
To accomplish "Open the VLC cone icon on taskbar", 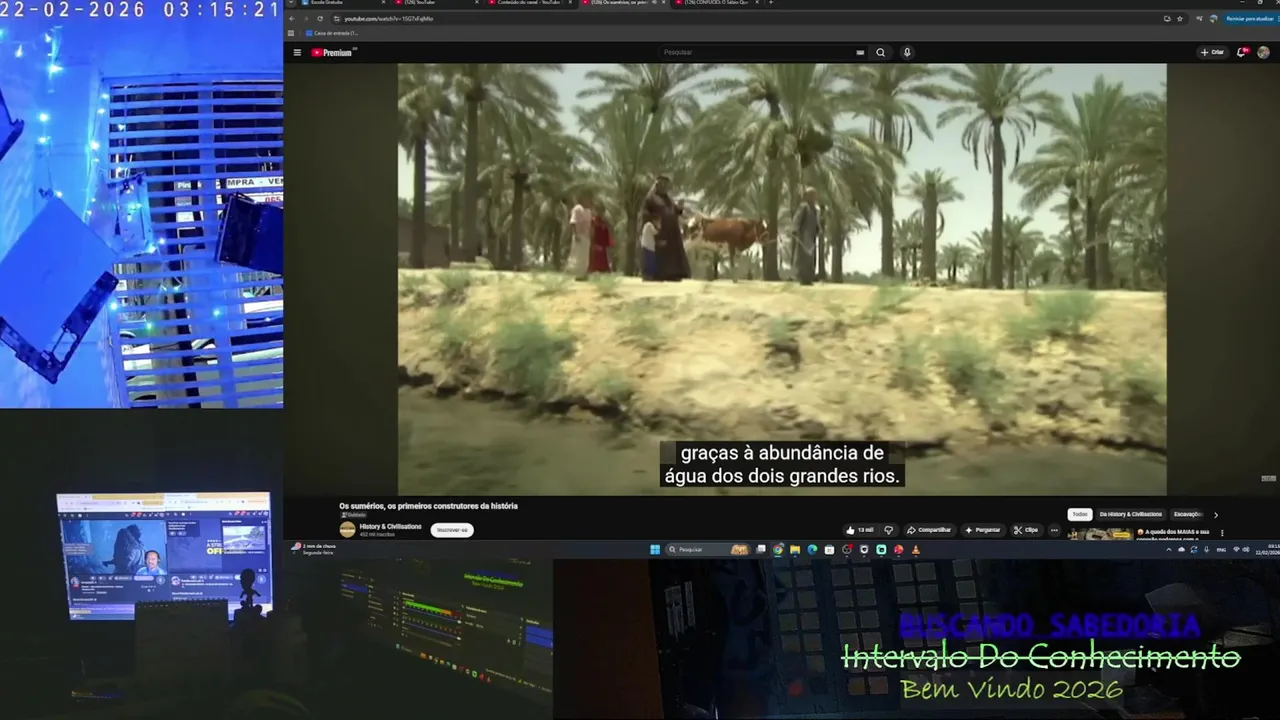I will [x=915, y=549].
